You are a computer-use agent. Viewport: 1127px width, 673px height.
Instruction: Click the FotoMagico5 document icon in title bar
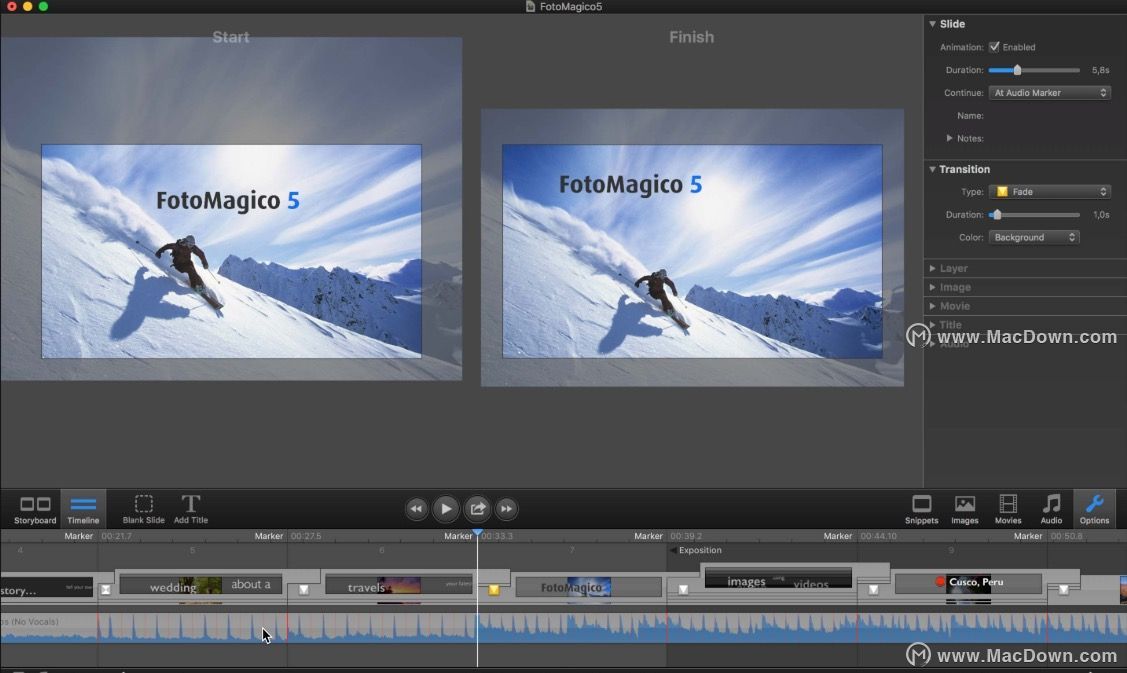pyautogui.click(x=530, y=6)
